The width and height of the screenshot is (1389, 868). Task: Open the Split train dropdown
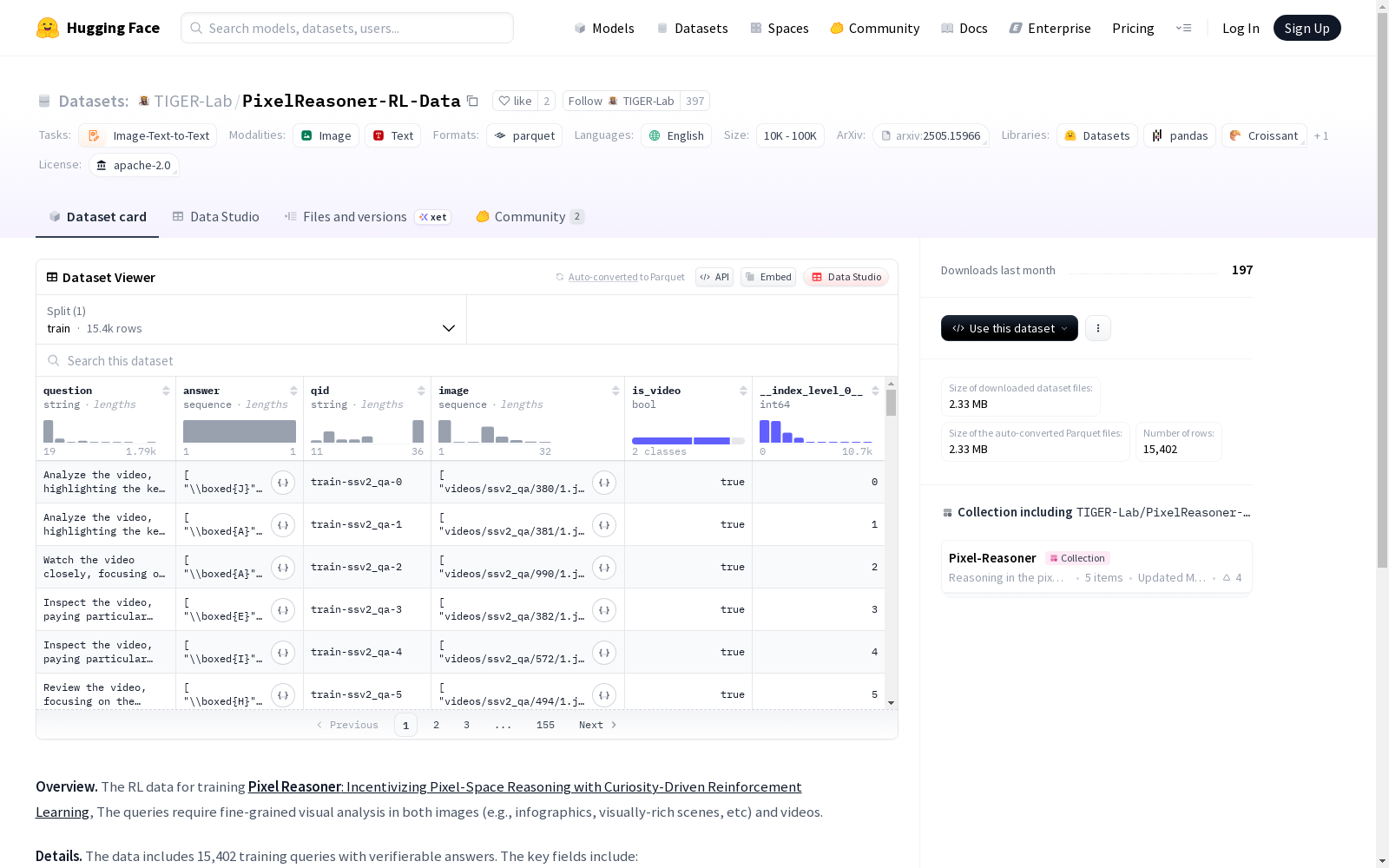(252, 319)
